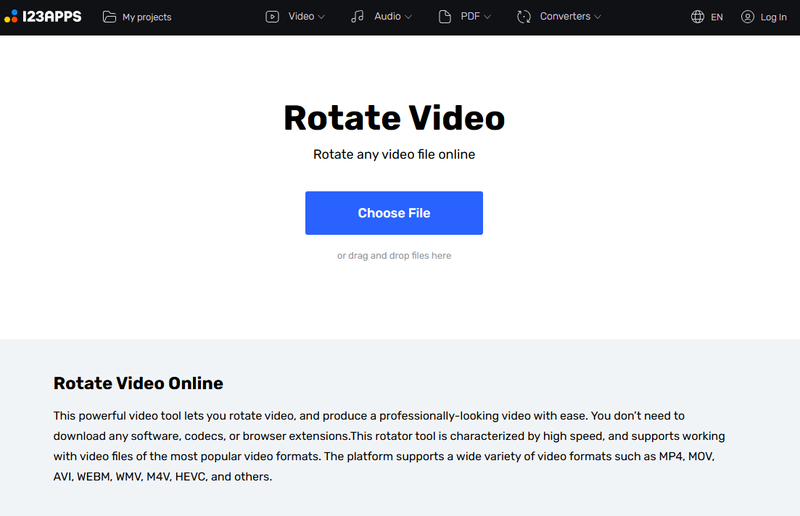
Task: Open My projects link
Action: coord(147,17)
